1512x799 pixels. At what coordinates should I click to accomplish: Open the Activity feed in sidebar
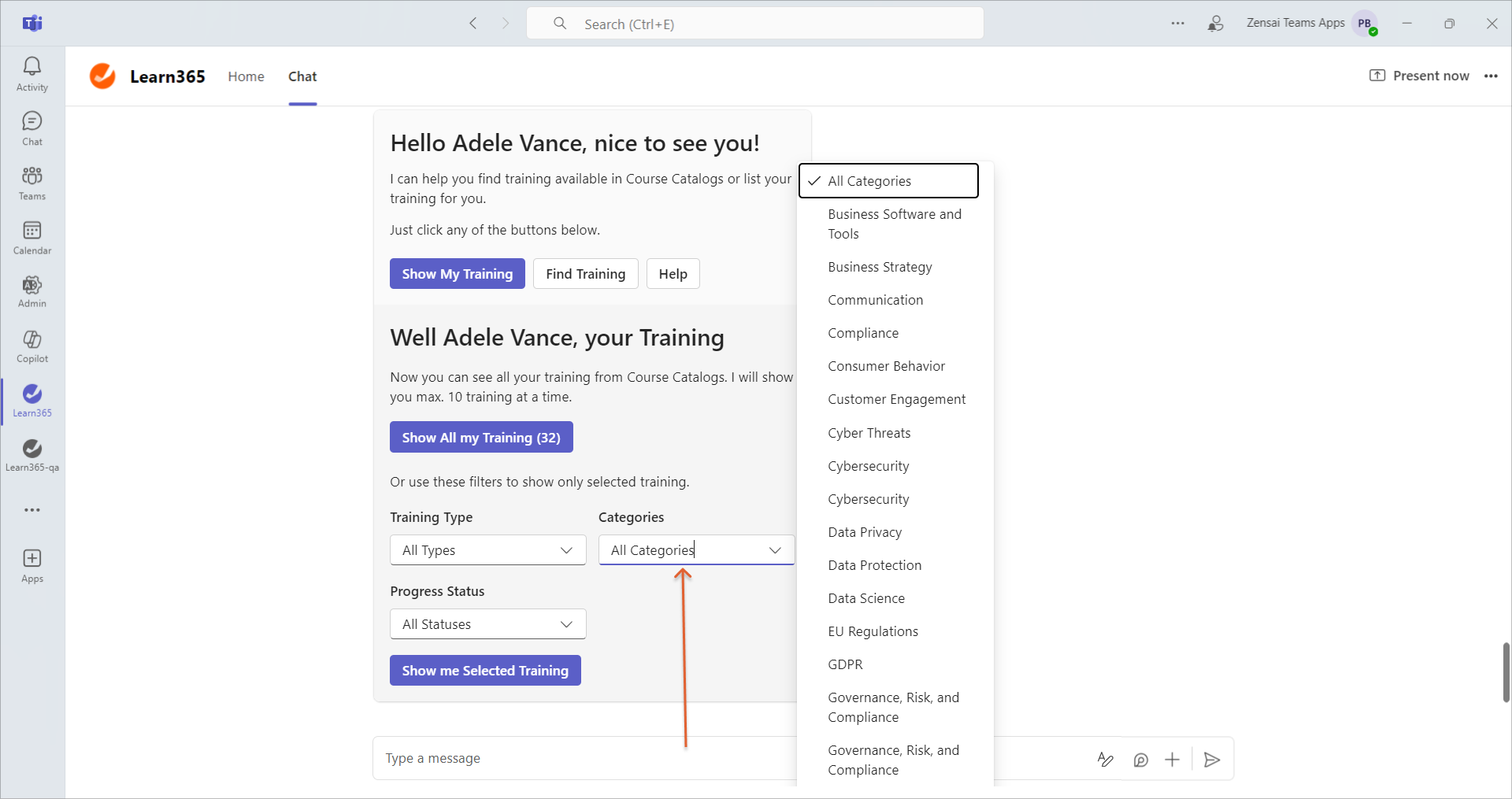tap(32, 74)
